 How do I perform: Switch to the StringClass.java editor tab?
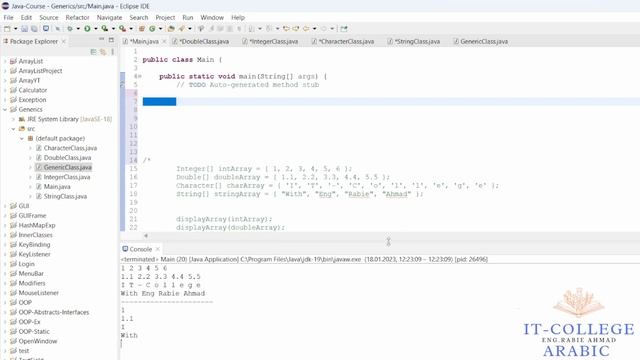click(x=413, y=41)
